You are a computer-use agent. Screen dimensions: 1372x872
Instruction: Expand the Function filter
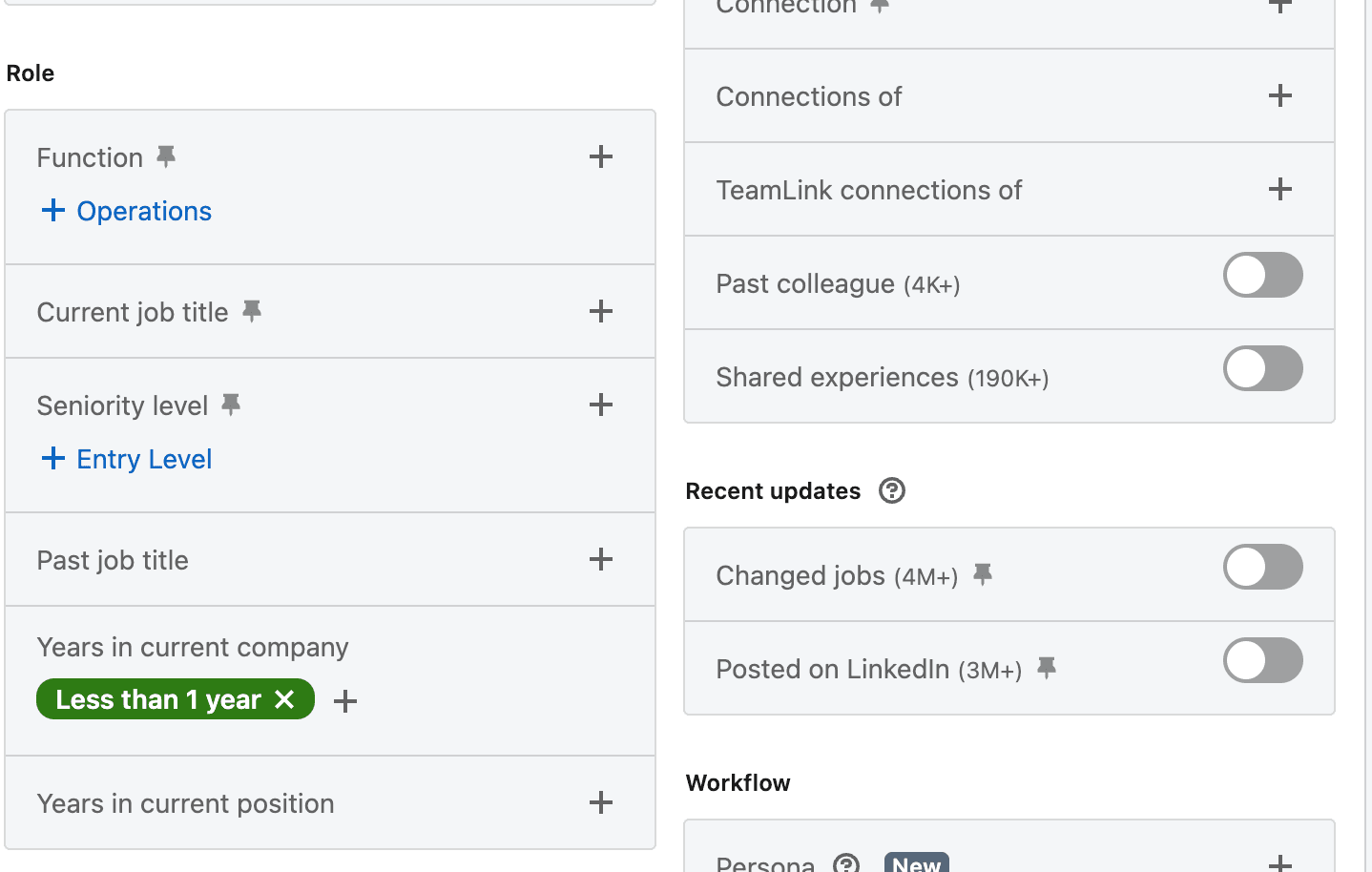click(x=601, y=156)
